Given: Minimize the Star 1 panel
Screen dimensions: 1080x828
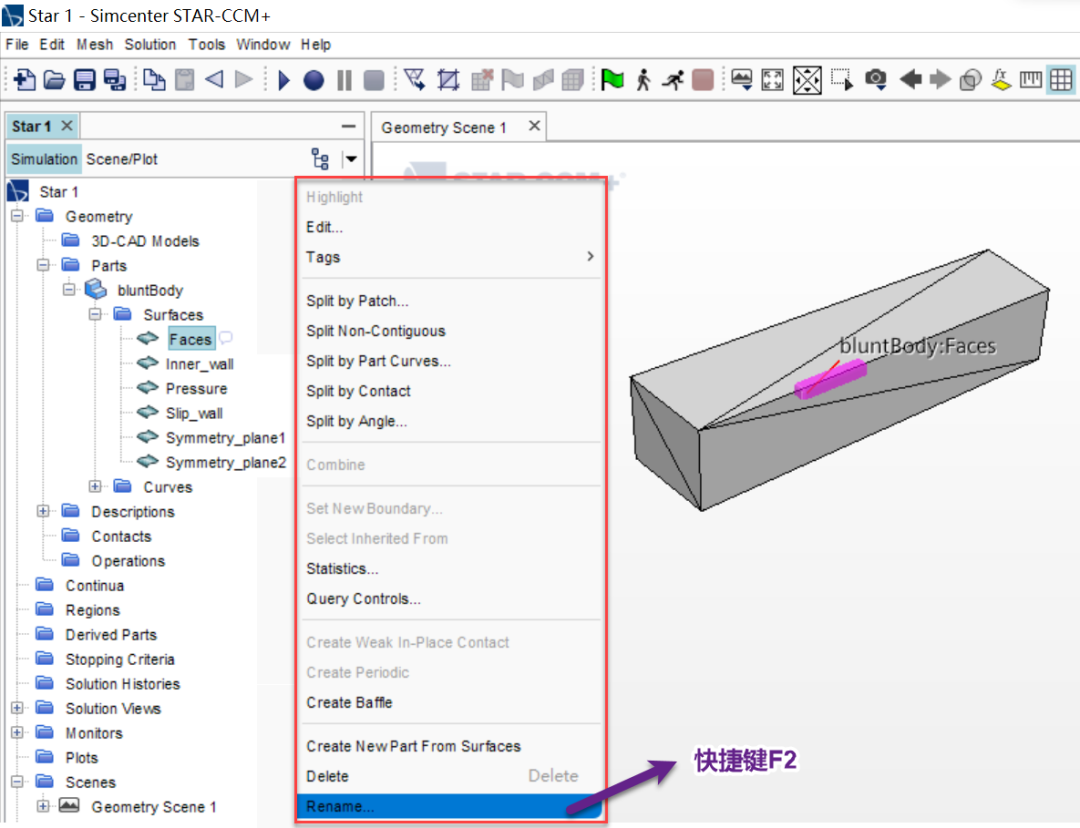Looking at the screenshot, I should pyautogui.click(x=349, y=126).
